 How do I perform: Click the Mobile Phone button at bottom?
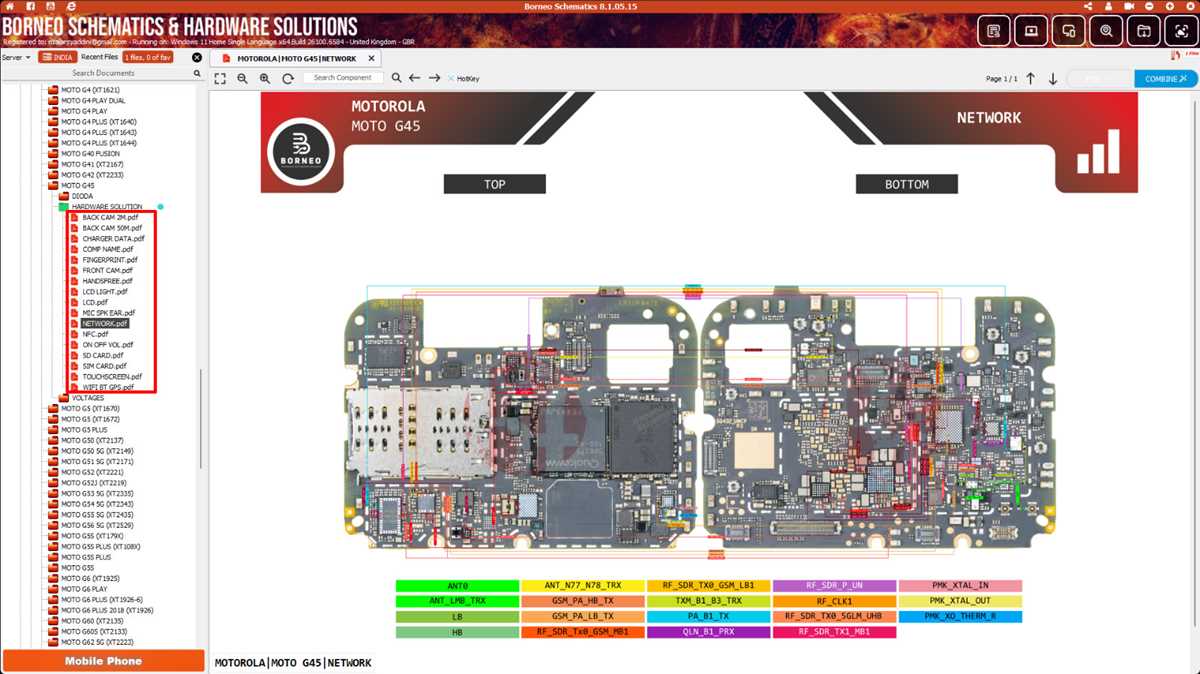[103, 661]
